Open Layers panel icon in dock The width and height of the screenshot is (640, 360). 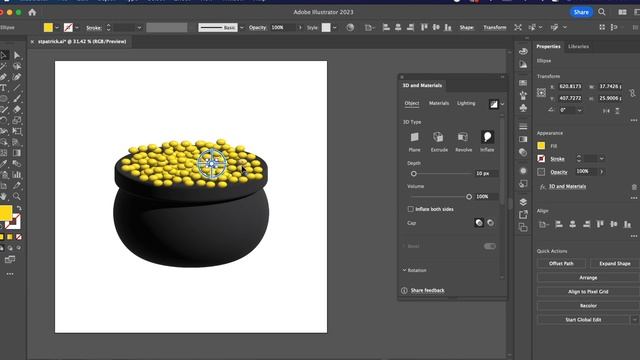click(523, 202)
